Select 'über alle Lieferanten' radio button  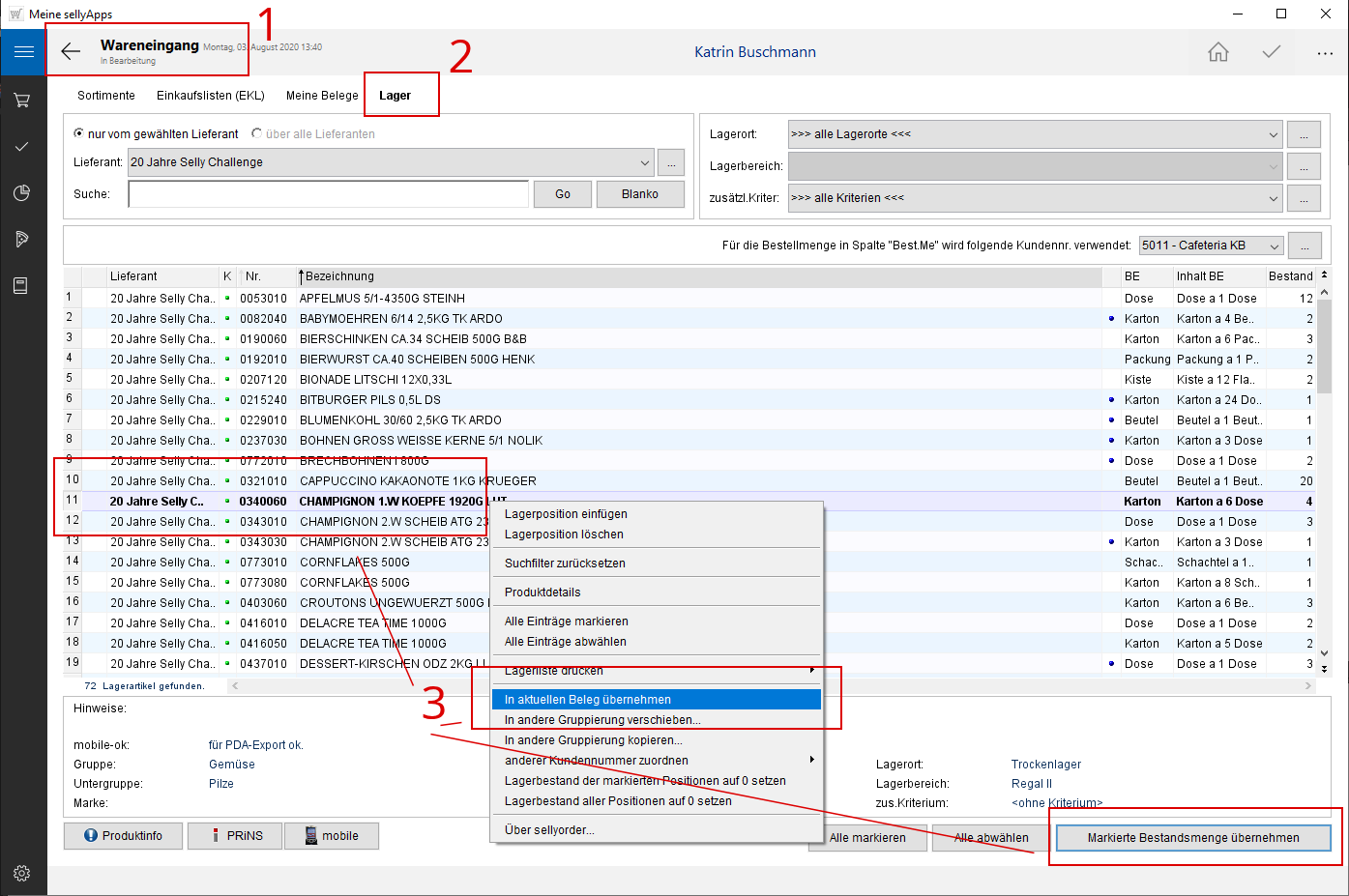pos(257,133)
